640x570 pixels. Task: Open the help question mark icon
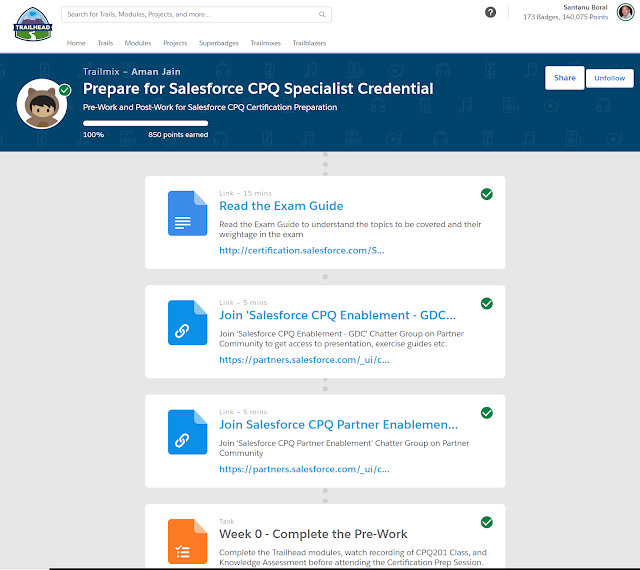pos(490,12)
